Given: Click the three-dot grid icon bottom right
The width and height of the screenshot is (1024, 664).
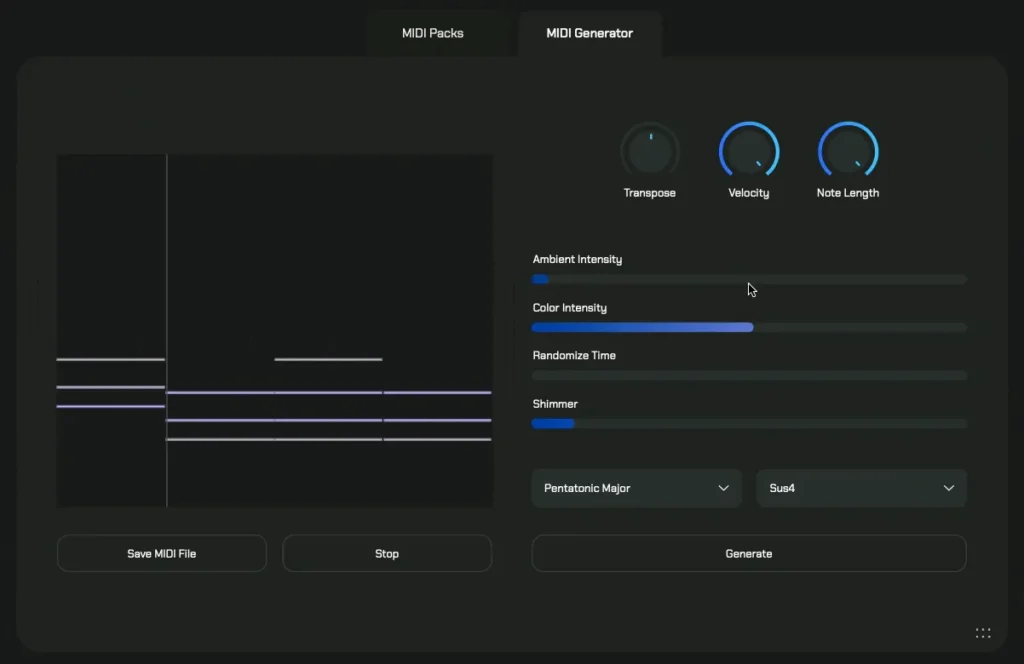Looking at the screenshot, I should [983, 633].
